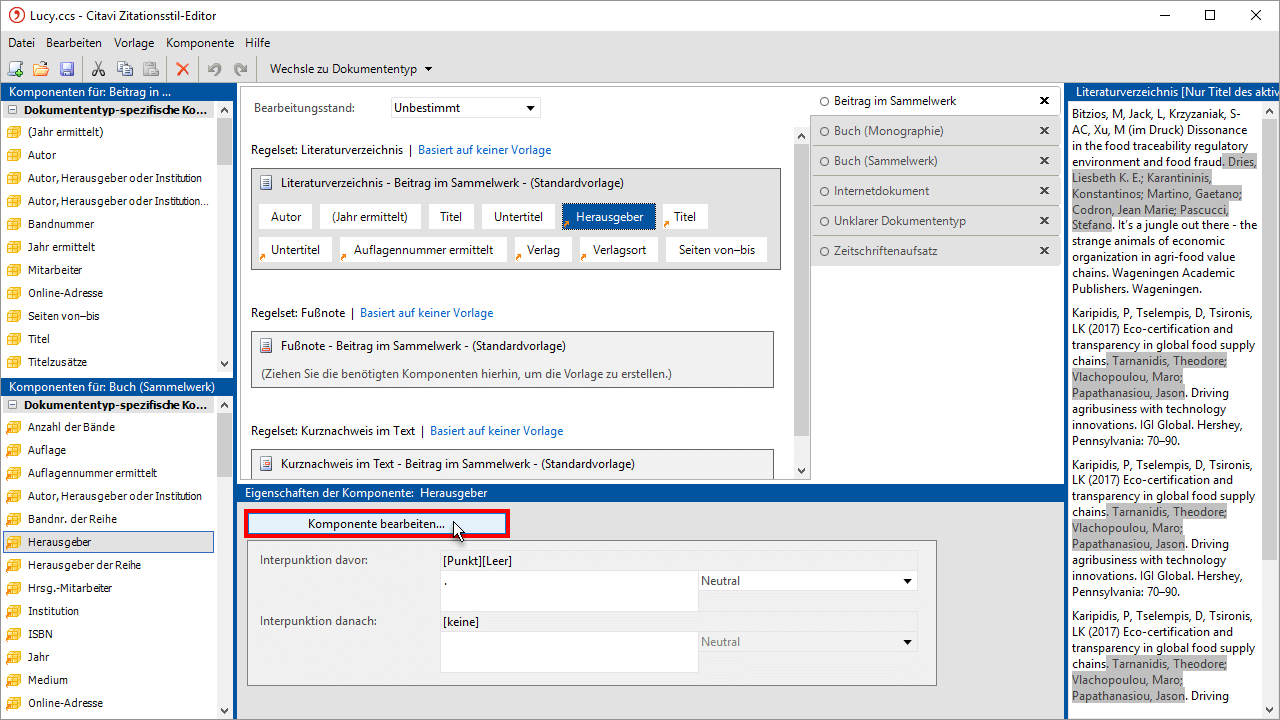Image resolution: width=1280 pixels, height=720 pixels.
Task: Choose the Unklarer Dokumententyp radio option
Action: point(824,221)
